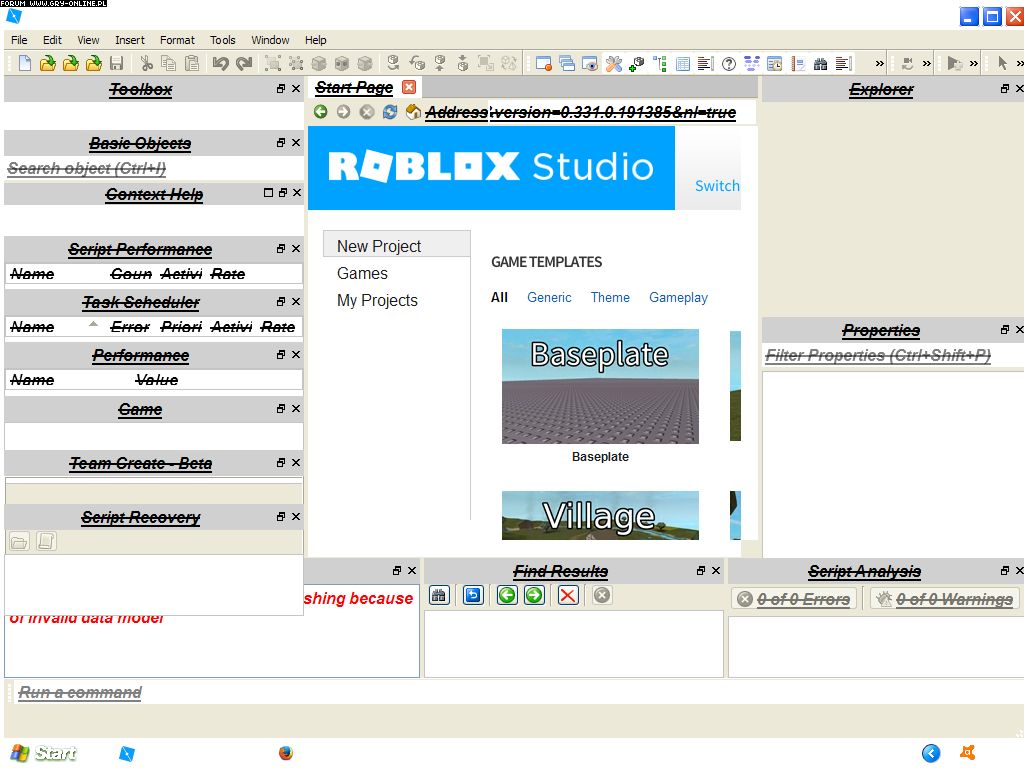1024x768 pixels.
Task: Toggle the 0 of 0 Warnings filter
Action: coord(944,599)
